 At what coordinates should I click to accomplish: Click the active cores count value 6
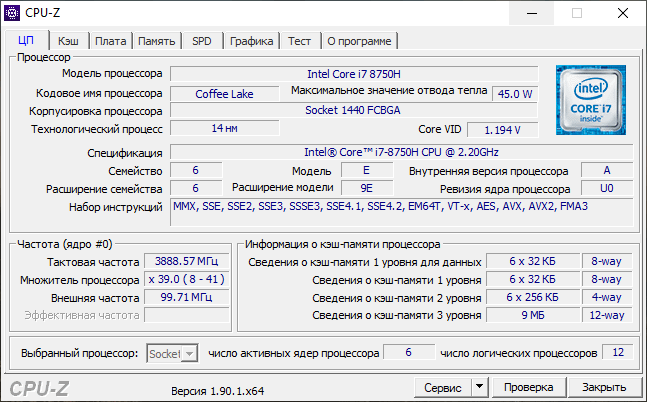(x=409, y=352)
